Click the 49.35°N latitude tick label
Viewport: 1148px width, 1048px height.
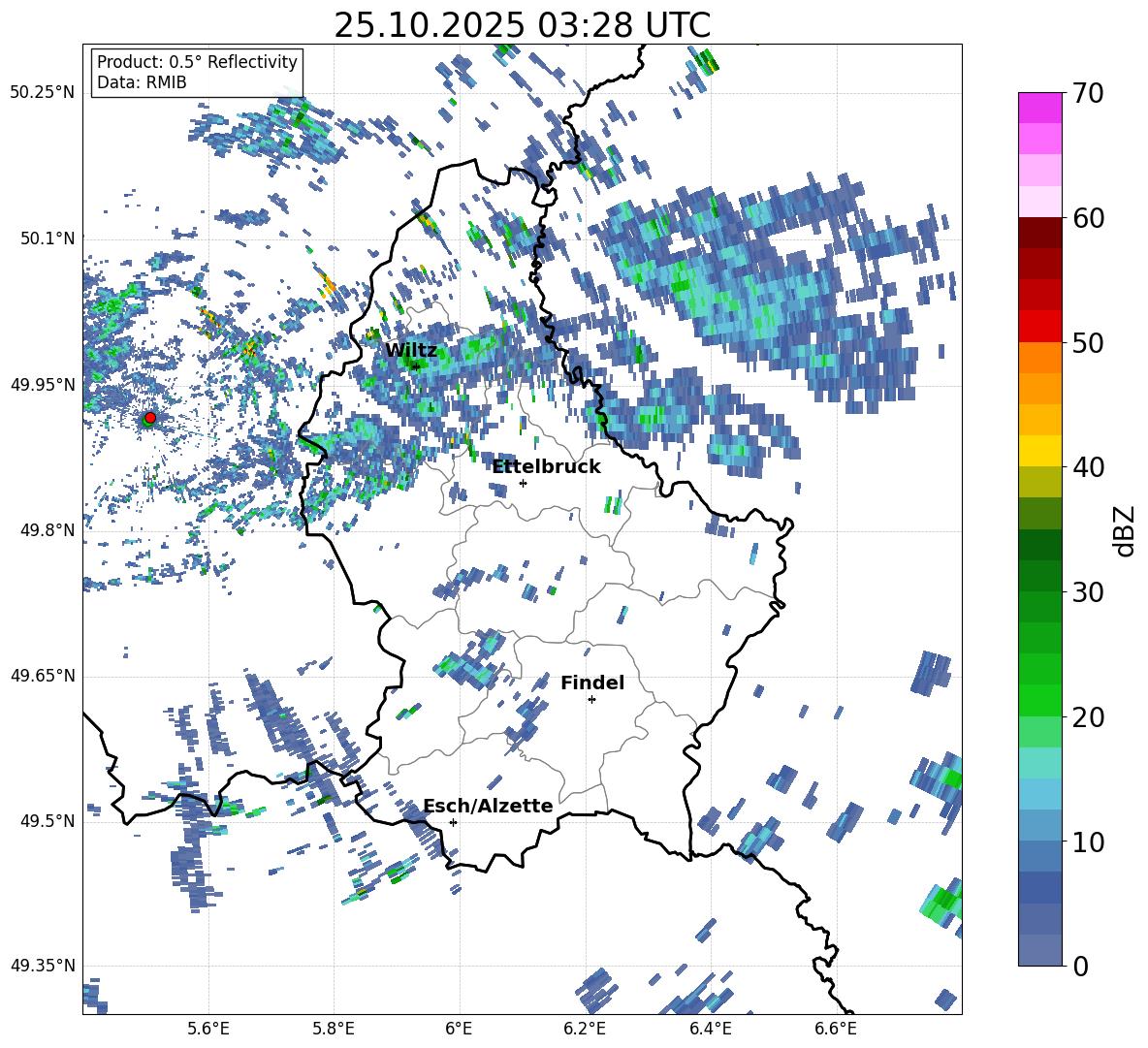click(x=43, y=966)
